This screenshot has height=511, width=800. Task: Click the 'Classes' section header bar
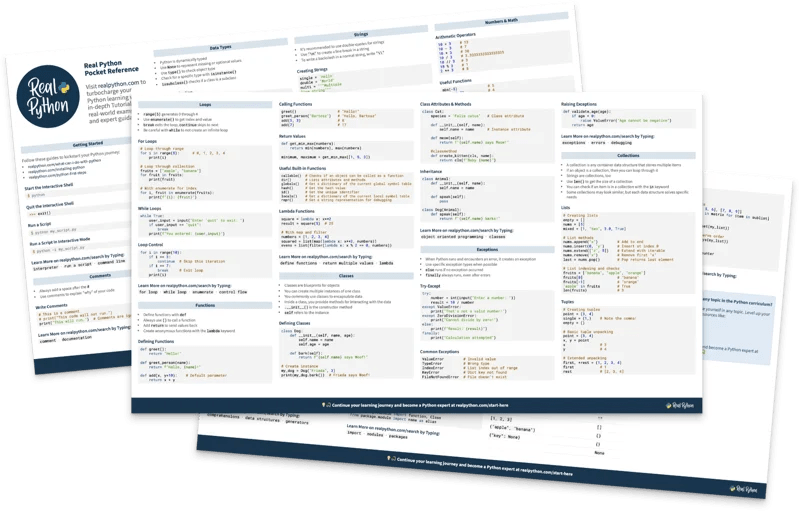click(346, 276)
